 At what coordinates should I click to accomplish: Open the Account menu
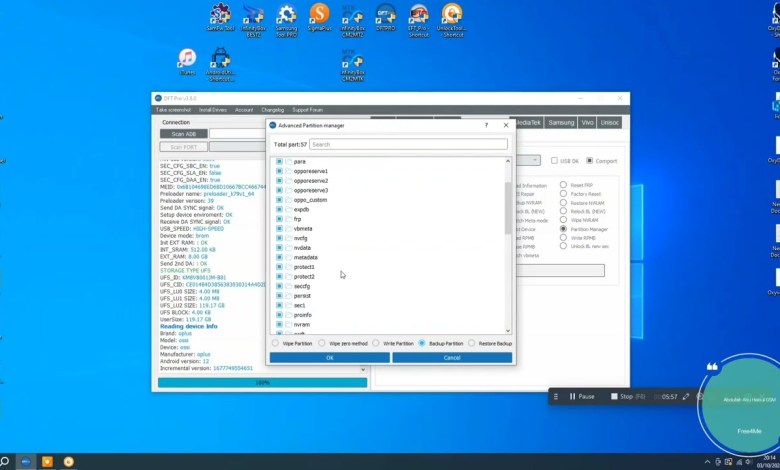pos(244,110)
